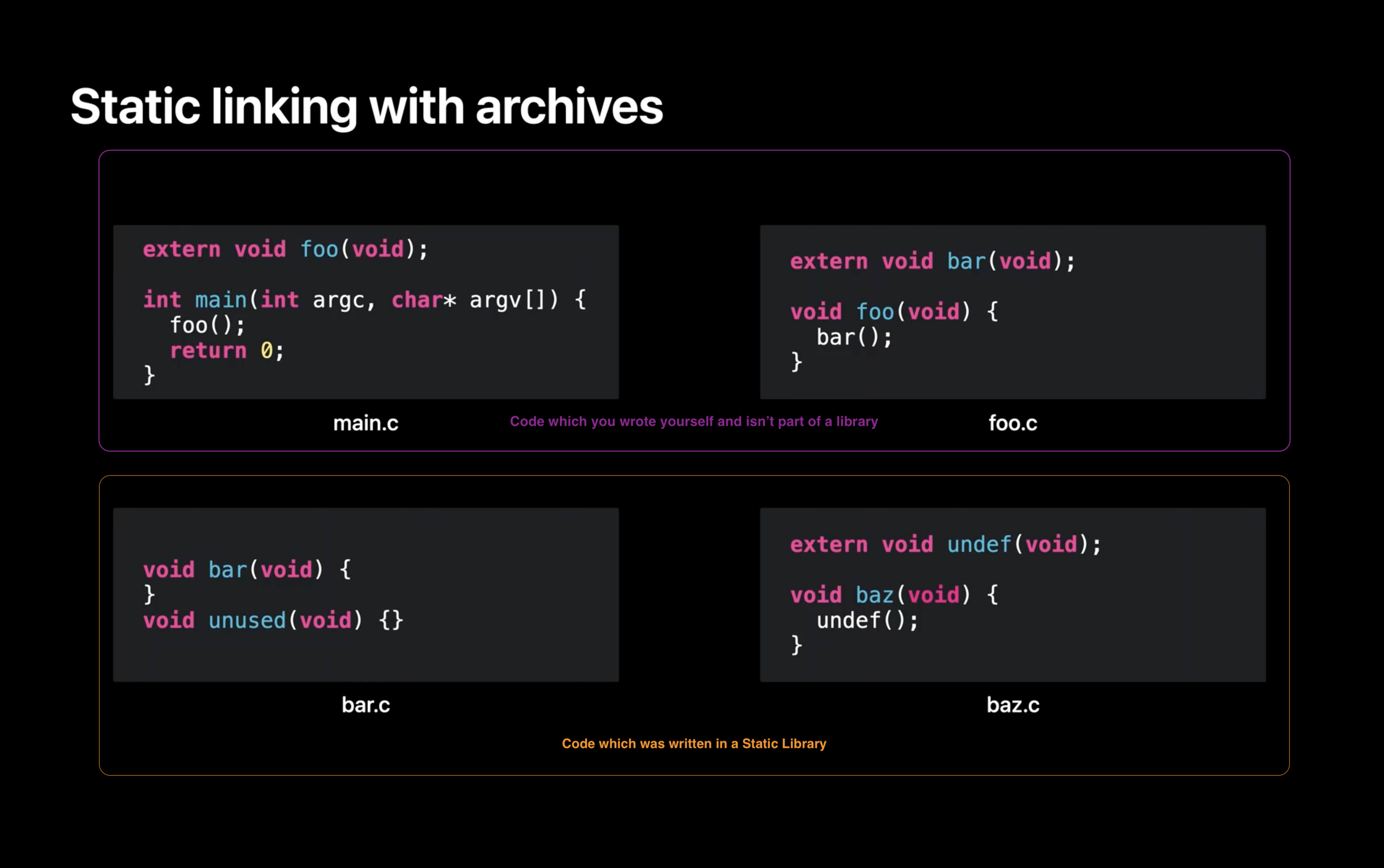Click the 'int main' function declaration line
This screenshot has height=868, width=1384.
point(364,299)
